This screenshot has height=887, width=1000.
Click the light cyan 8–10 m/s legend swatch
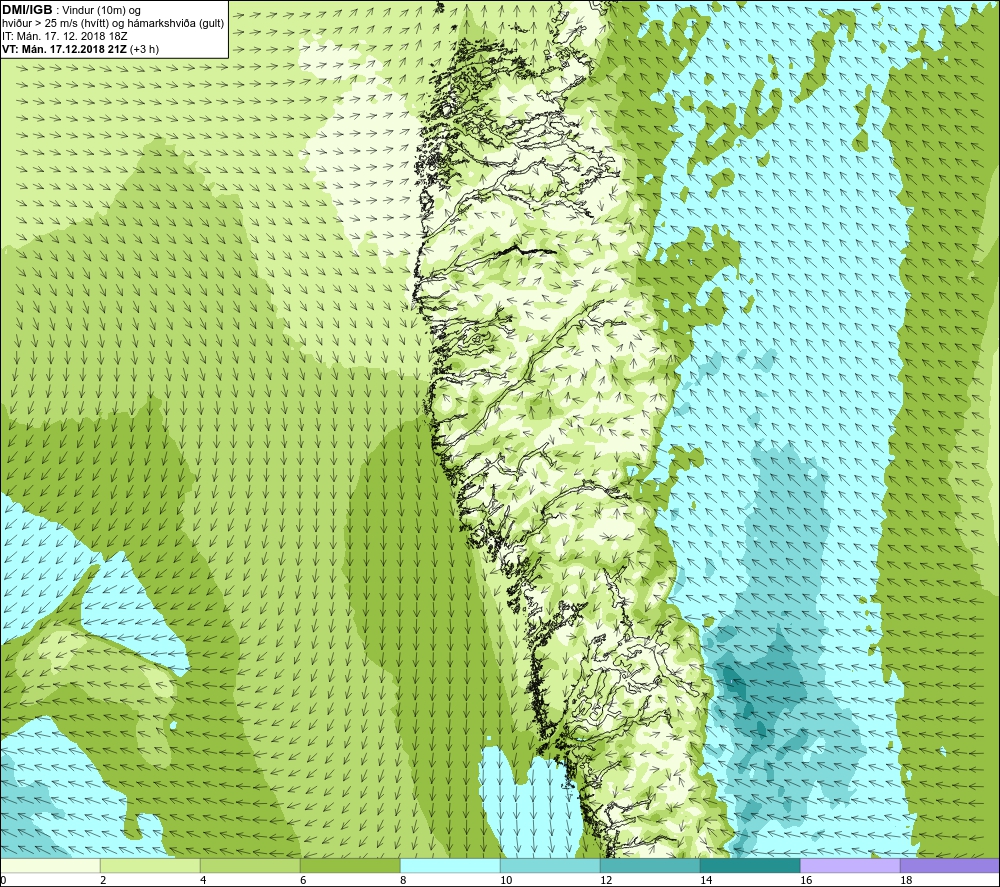450,866
